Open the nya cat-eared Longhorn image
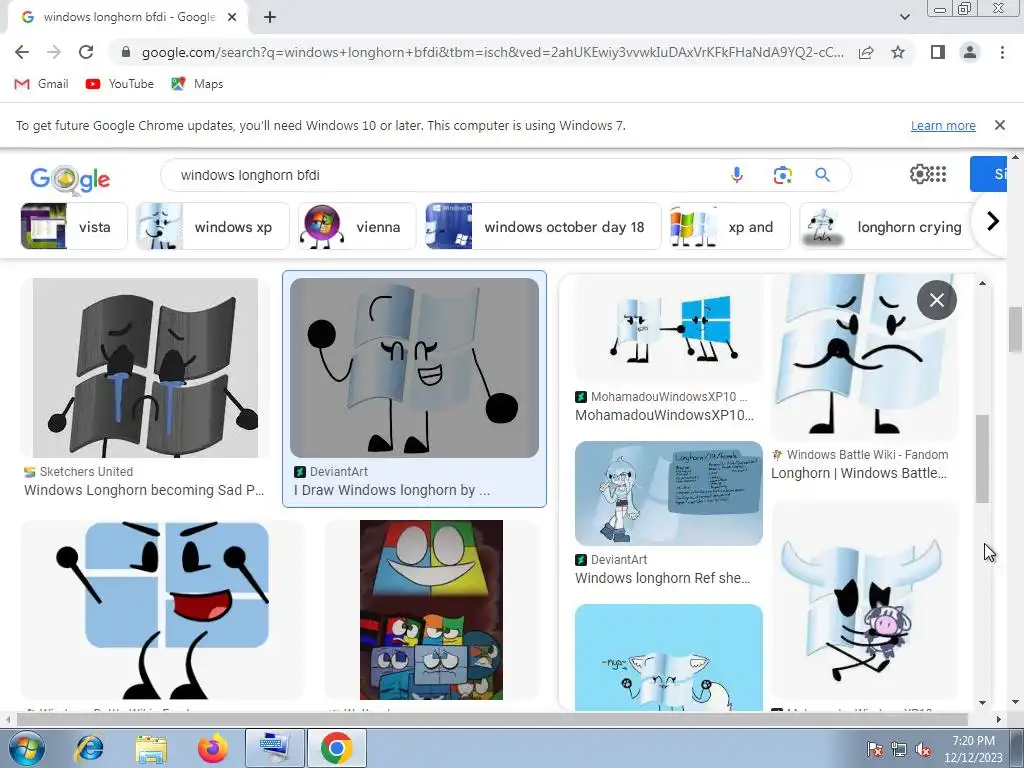1024x768 pixels. click(x=669, y=657)
